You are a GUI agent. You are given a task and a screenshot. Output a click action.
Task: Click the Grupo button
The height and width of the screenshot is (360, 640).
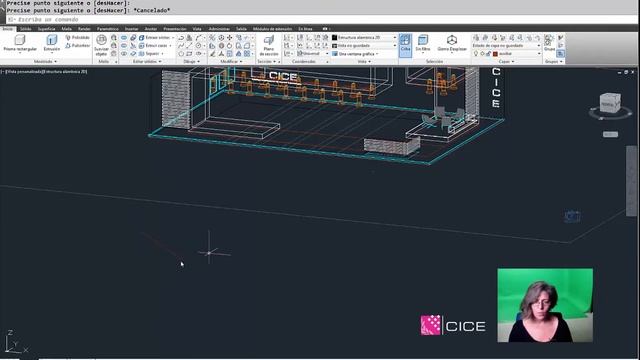click(x=549, y=43)
